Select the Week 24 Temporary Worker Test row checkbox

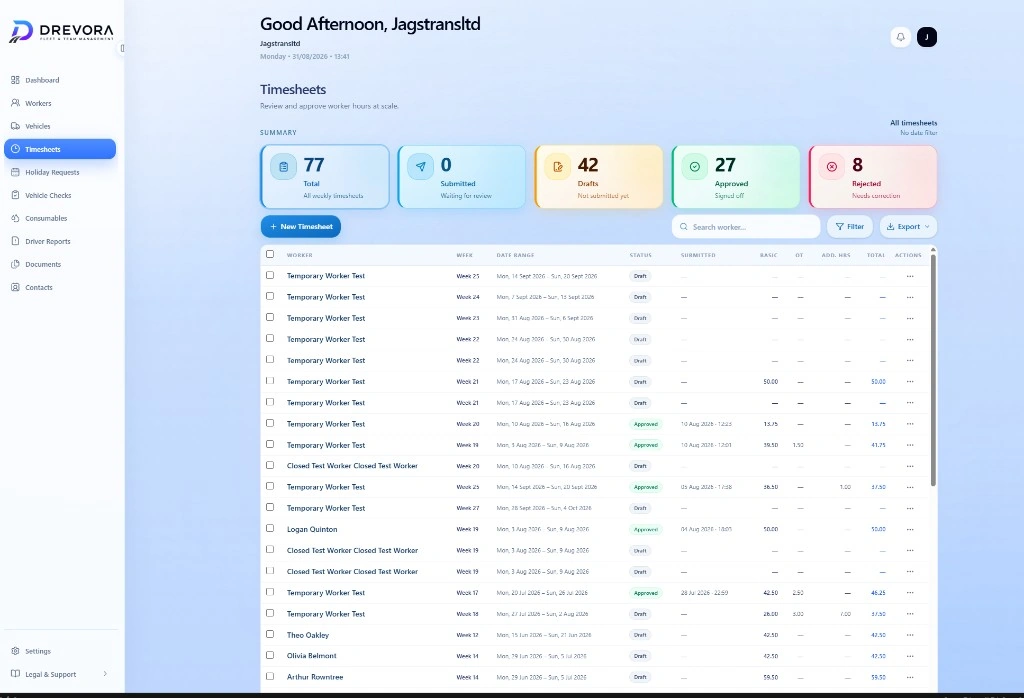[270, 296]
